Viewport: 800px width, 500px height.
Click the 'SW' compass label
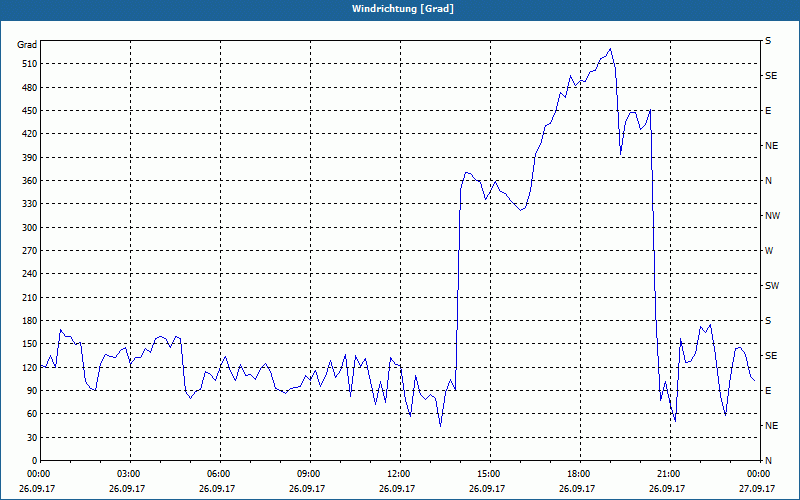click(x=772, y=286)
